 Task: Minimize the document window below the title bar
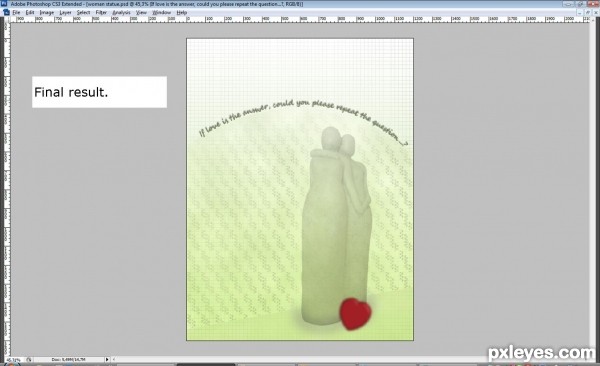[x=580, y=13]
